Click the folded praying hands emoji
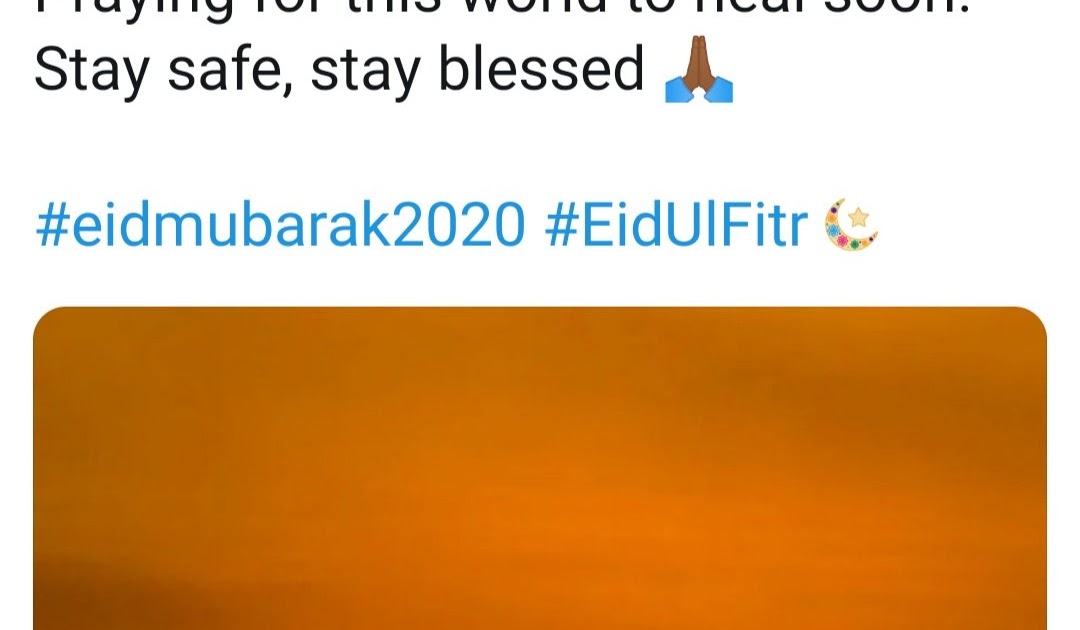The image size is (1080, 630). [698, 69]
